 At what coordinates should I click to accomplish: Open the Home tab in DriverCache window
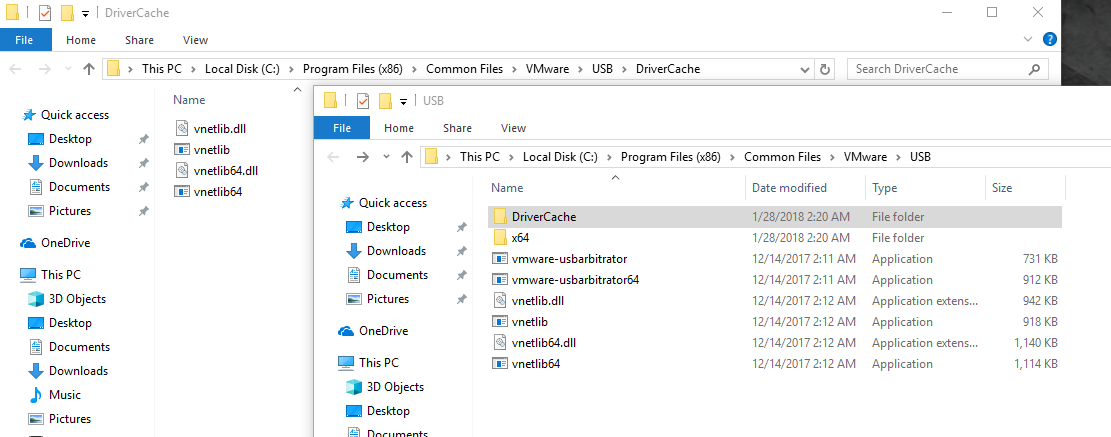(x=81, y=40)
